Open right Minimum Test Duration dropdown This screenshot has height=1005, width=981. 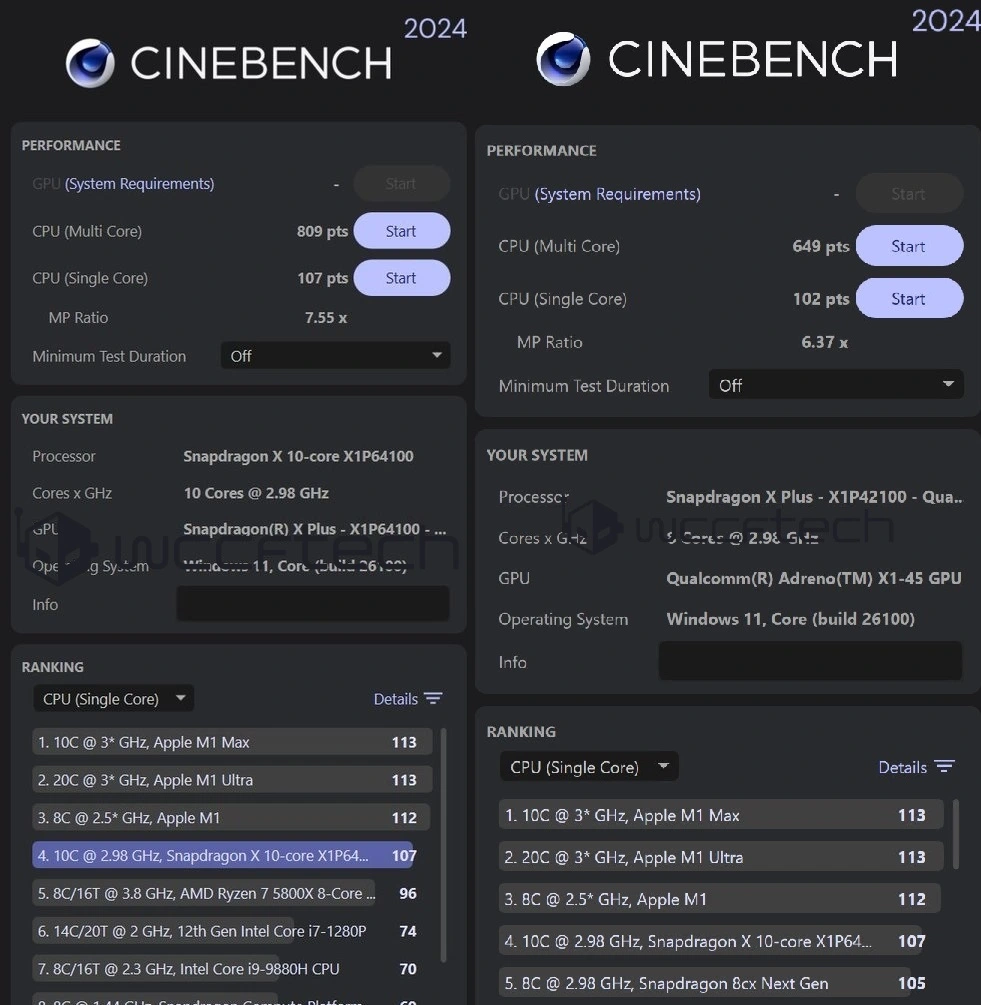coord(836,385)
